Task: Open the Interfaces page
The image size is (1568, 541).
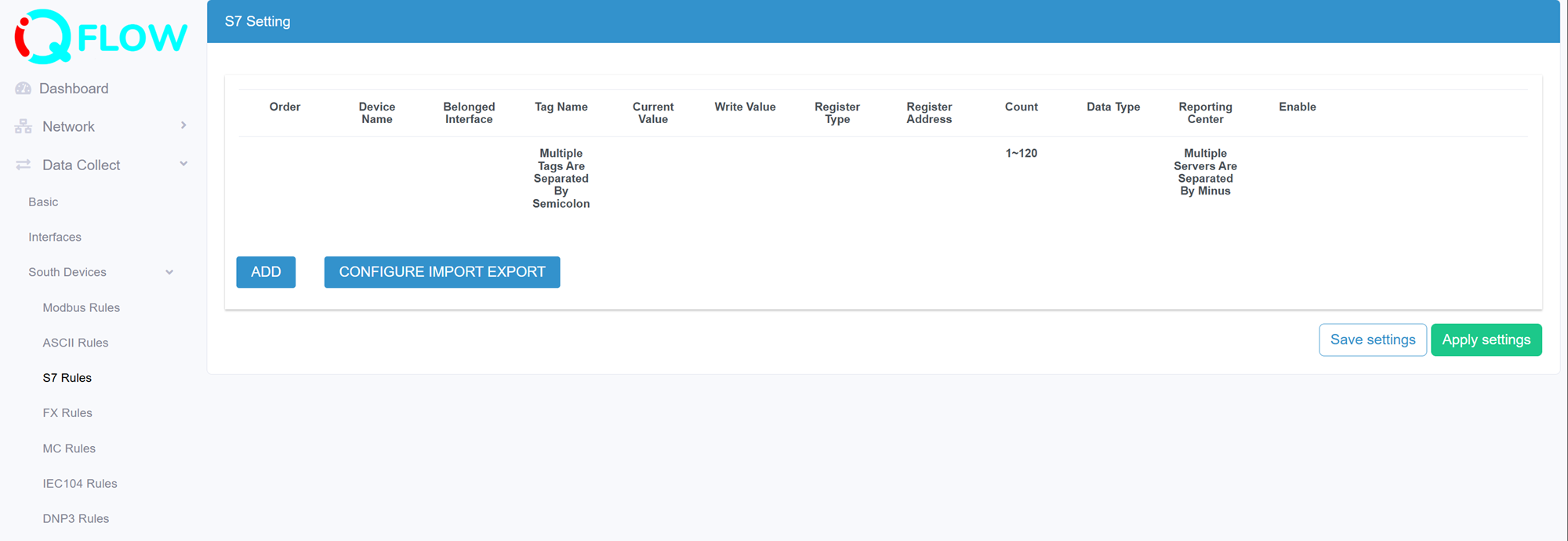Action: click(55, 237)
